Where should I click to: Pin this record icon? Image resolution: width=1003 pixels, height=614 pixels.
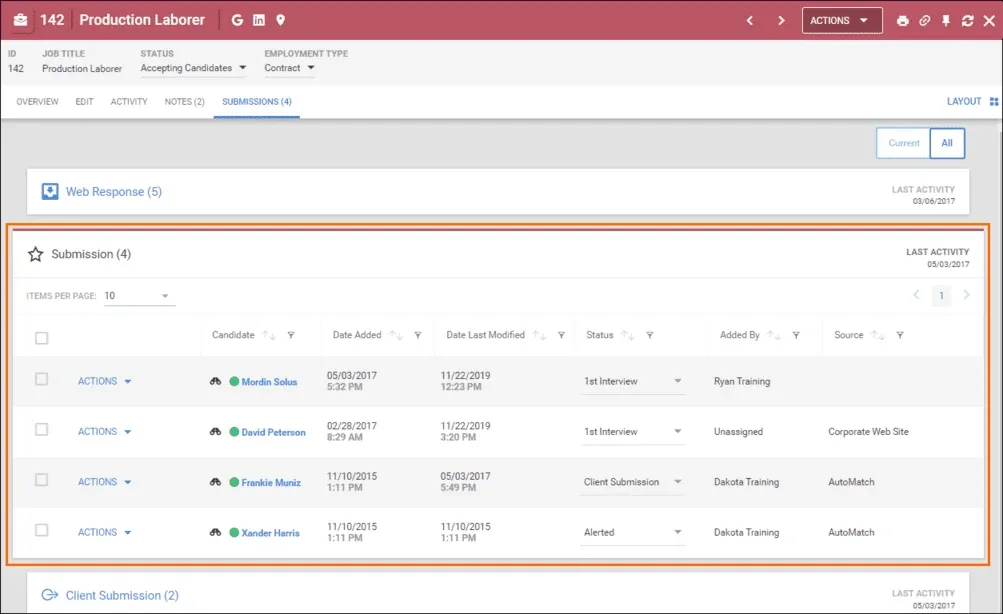(945, 20)
